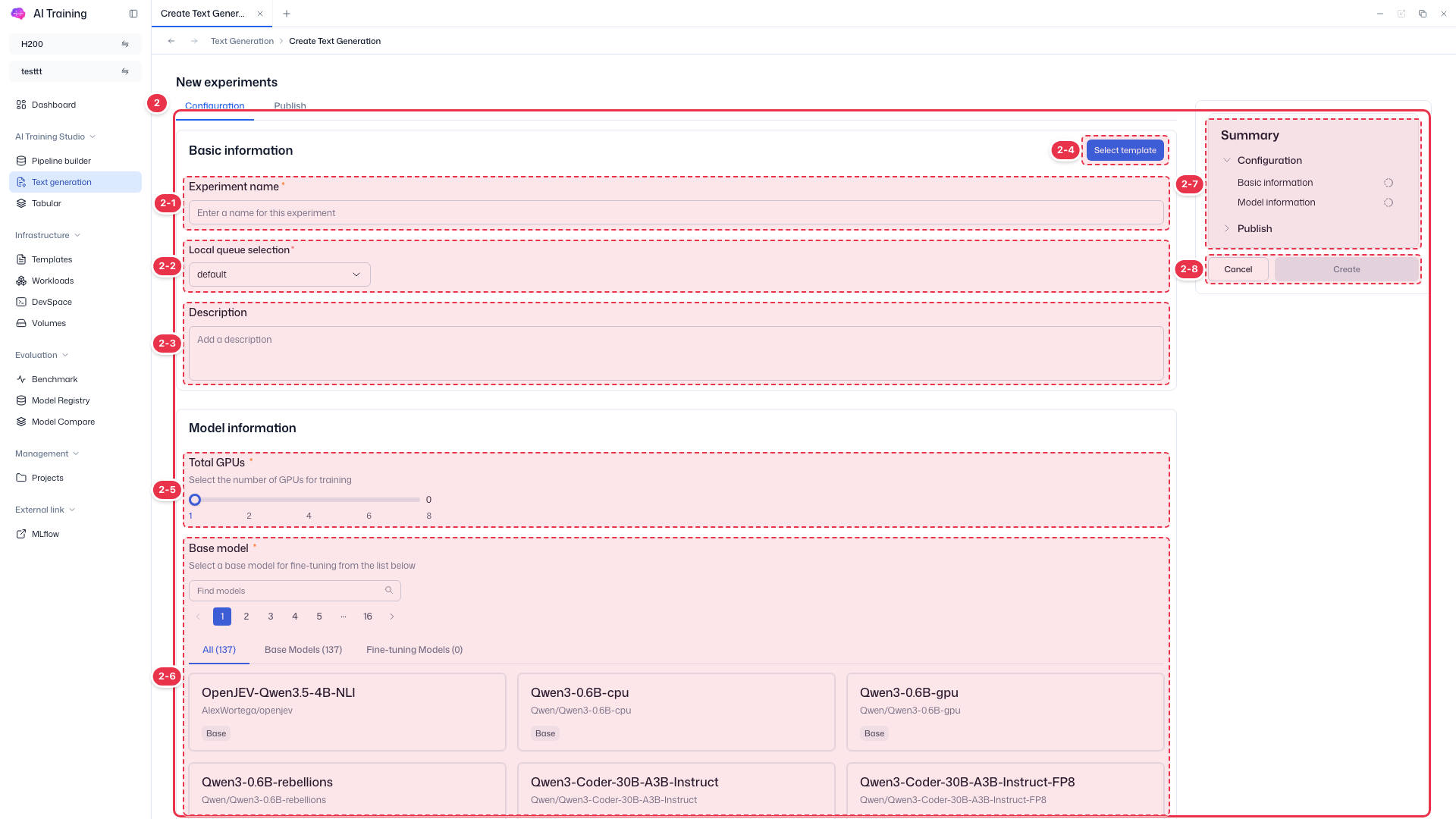Select the Fine-tuning Models (0) tab
The width and height of the screenshot is (1456, 819).
coord(414,650)
